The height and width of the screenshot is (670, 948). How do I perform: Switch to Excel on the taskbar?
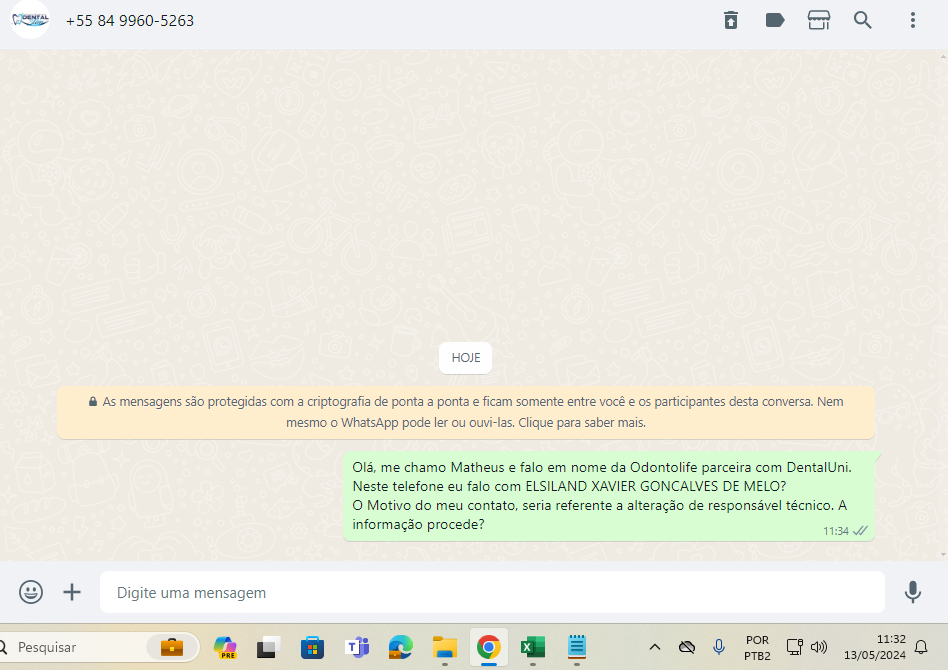pos(533,647)
